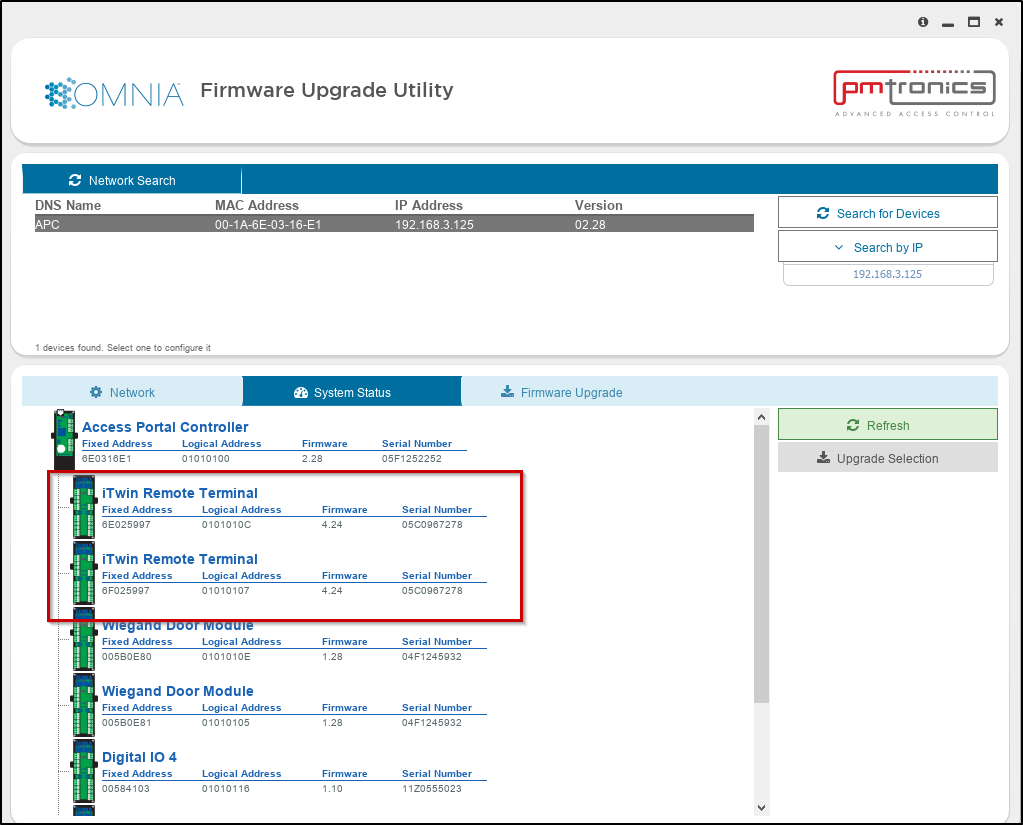Click the 192.168.3.125 IP input field
The width and height of the screenshot is (1023, 825).
pos(887,274)
